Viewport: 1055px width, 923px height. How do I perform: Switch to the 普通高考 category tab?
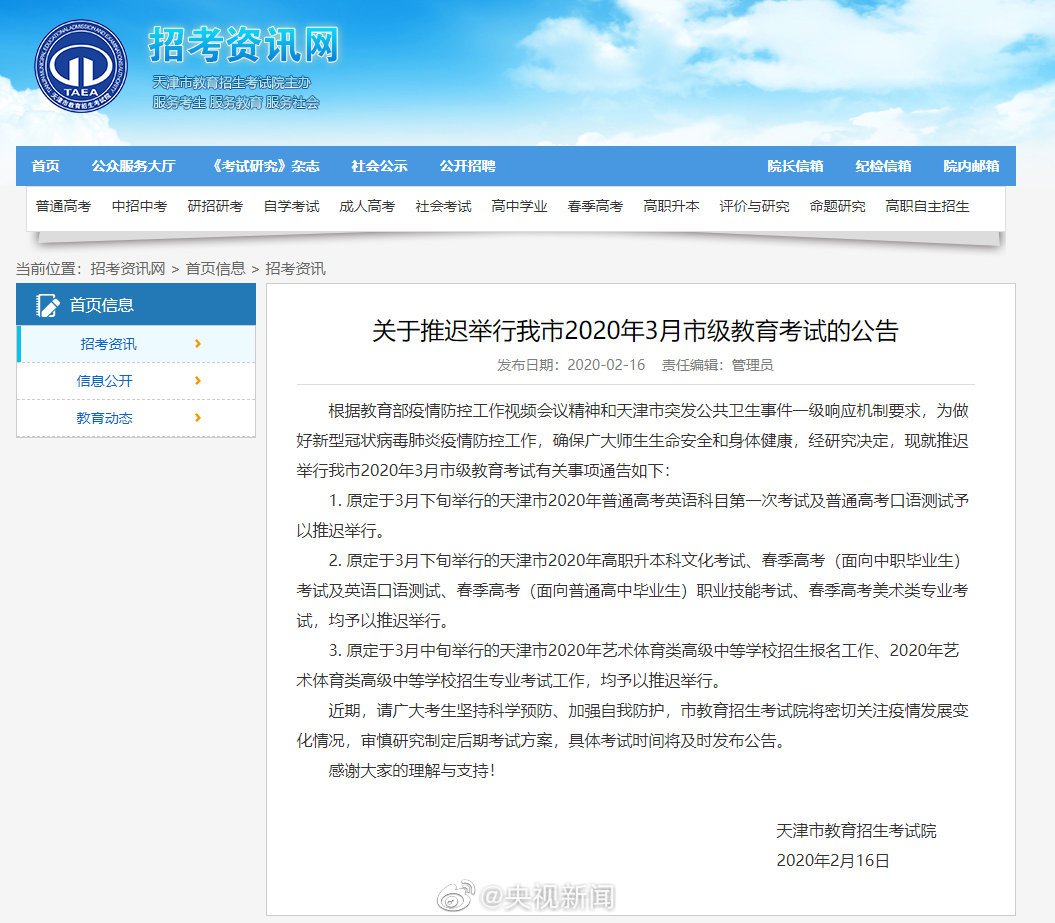click(63, 206)
